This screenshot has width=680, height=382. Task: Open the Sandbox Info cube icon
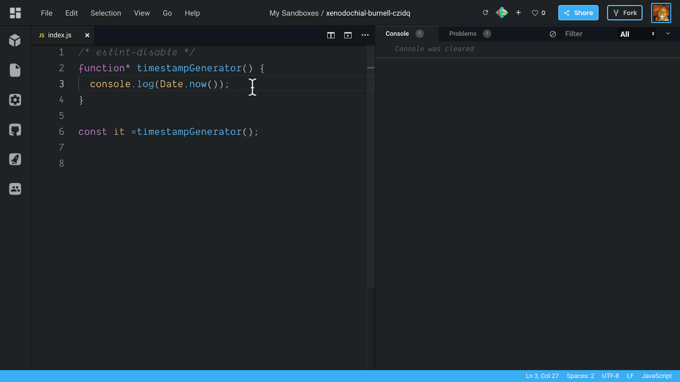point(15,40)
